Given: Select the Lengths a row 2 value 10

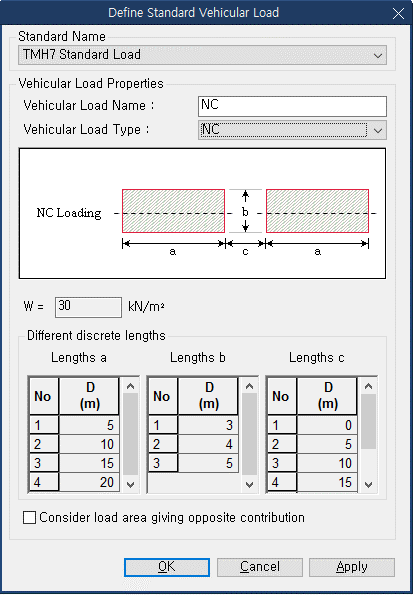Looking at the screenshot, I should coord(89,444).
